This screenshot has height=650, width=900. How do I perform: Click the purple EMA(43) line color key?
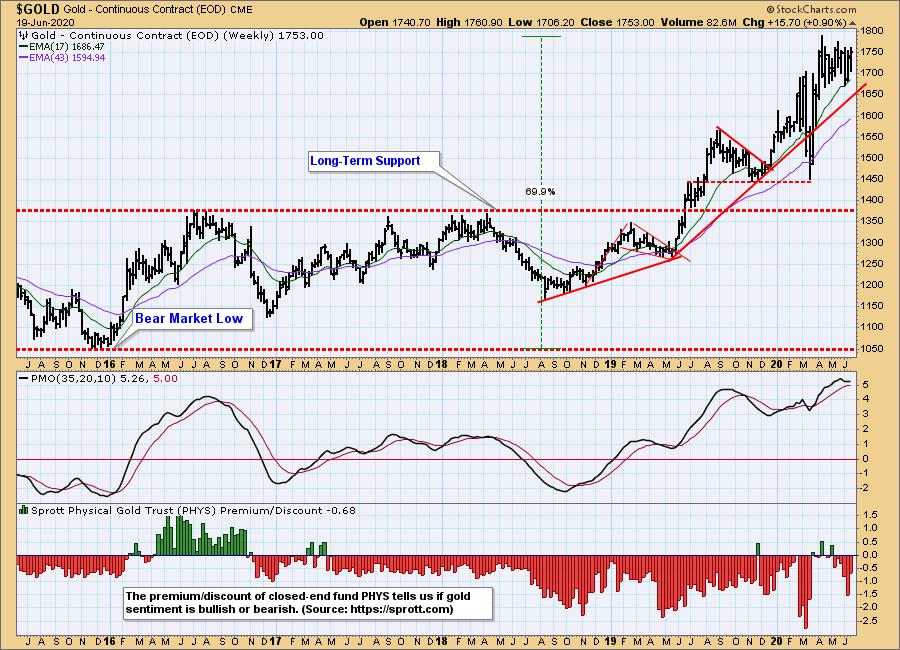[x=23, y=57]
